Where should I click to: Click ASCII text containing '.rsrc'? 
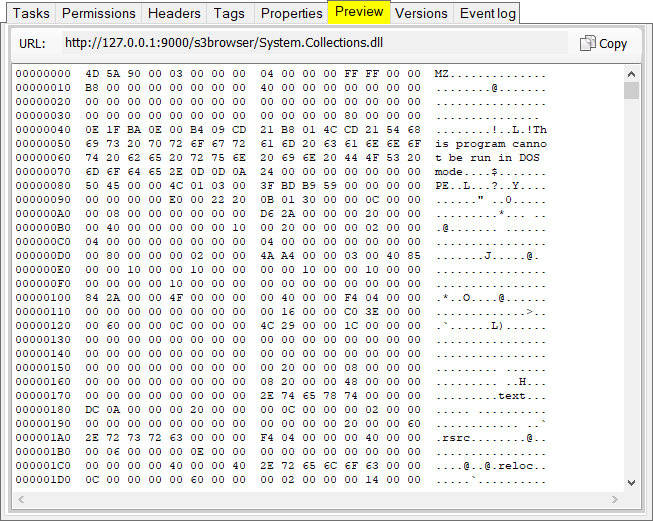click(491, 438)
